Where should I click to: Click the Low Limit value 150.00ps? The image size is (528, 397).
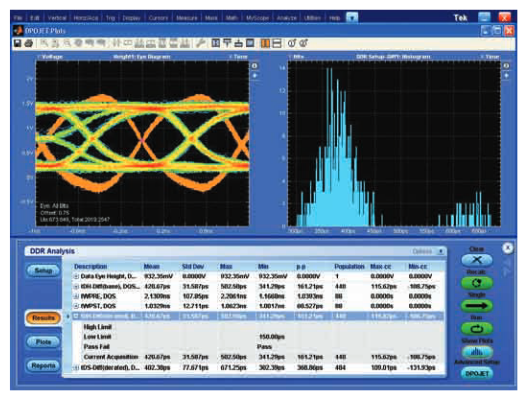tap(272, 337)
